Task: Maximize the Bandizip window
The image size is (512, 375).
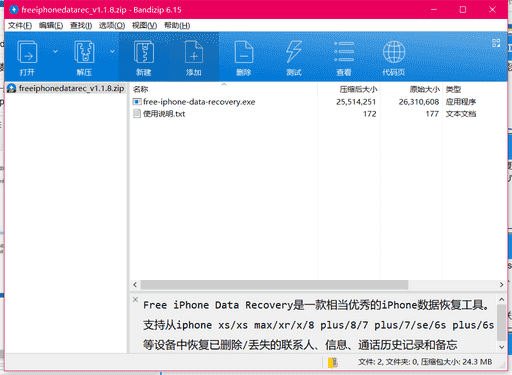Action: click(463, 10)
